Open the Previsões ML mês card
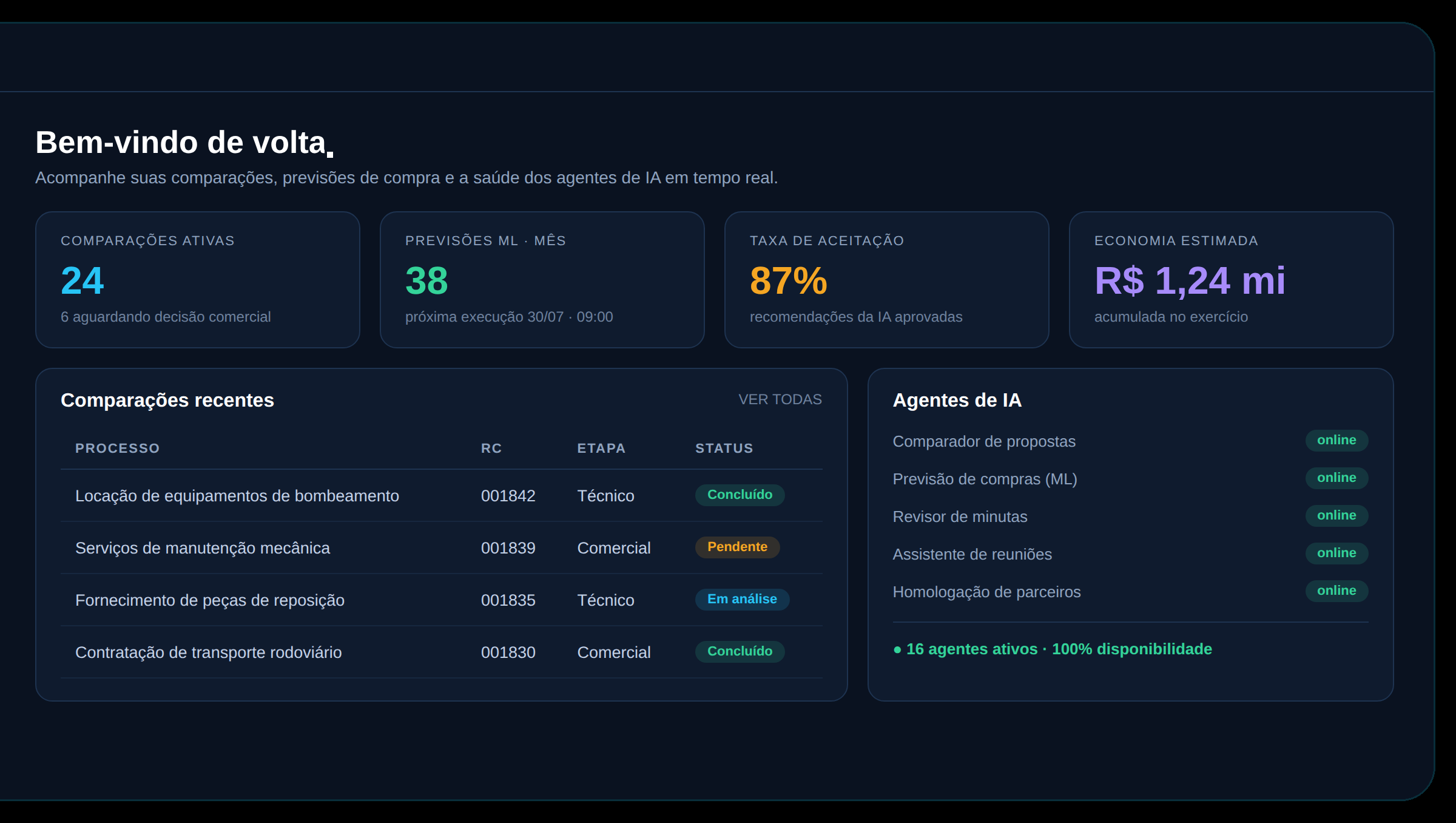1456x823 pixels. point(542,280)
